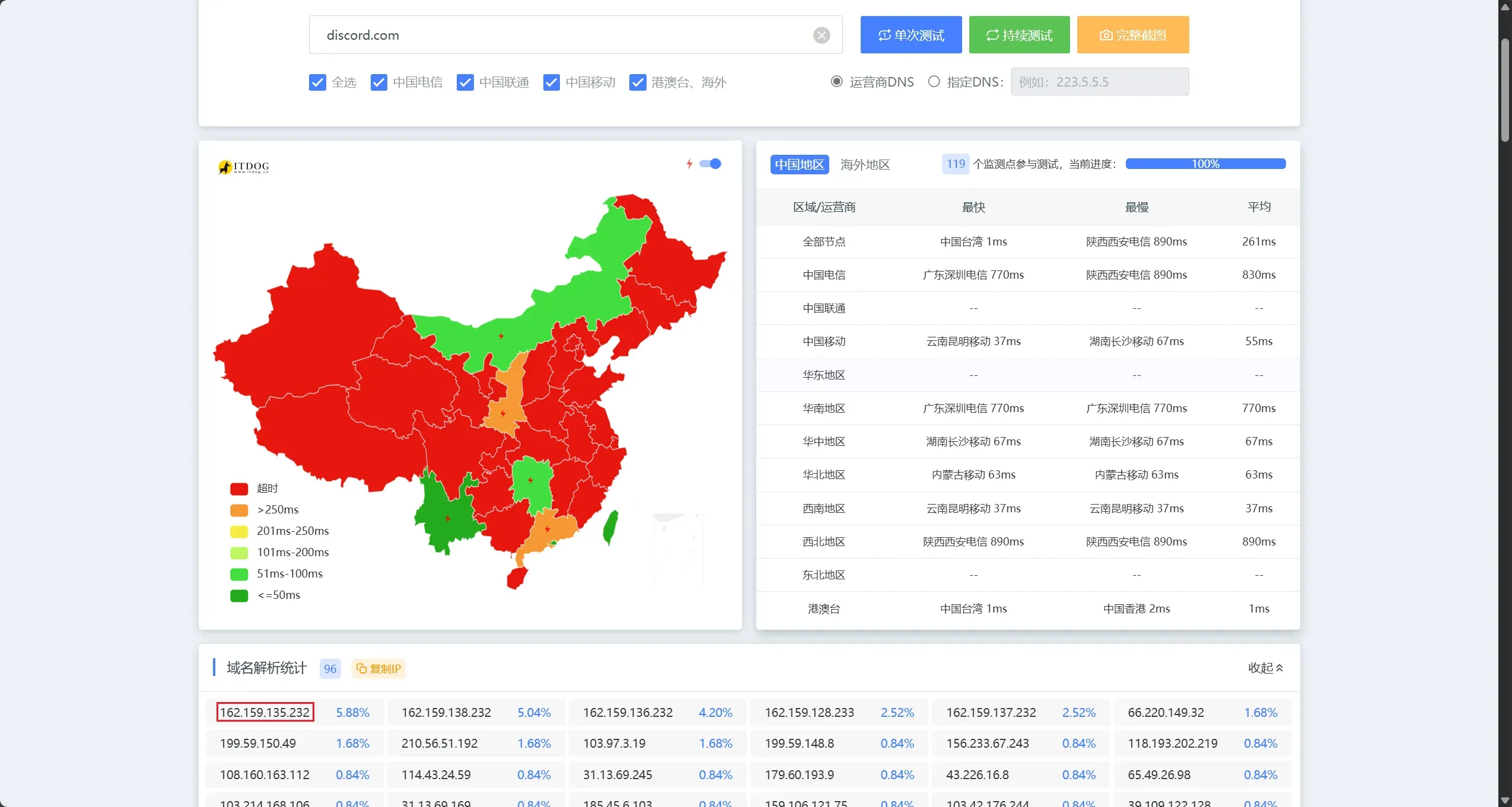This screenshot has height=807, width=1512.
Task: Click lightning marker on Shaanxi province
Action: (503, 413)
